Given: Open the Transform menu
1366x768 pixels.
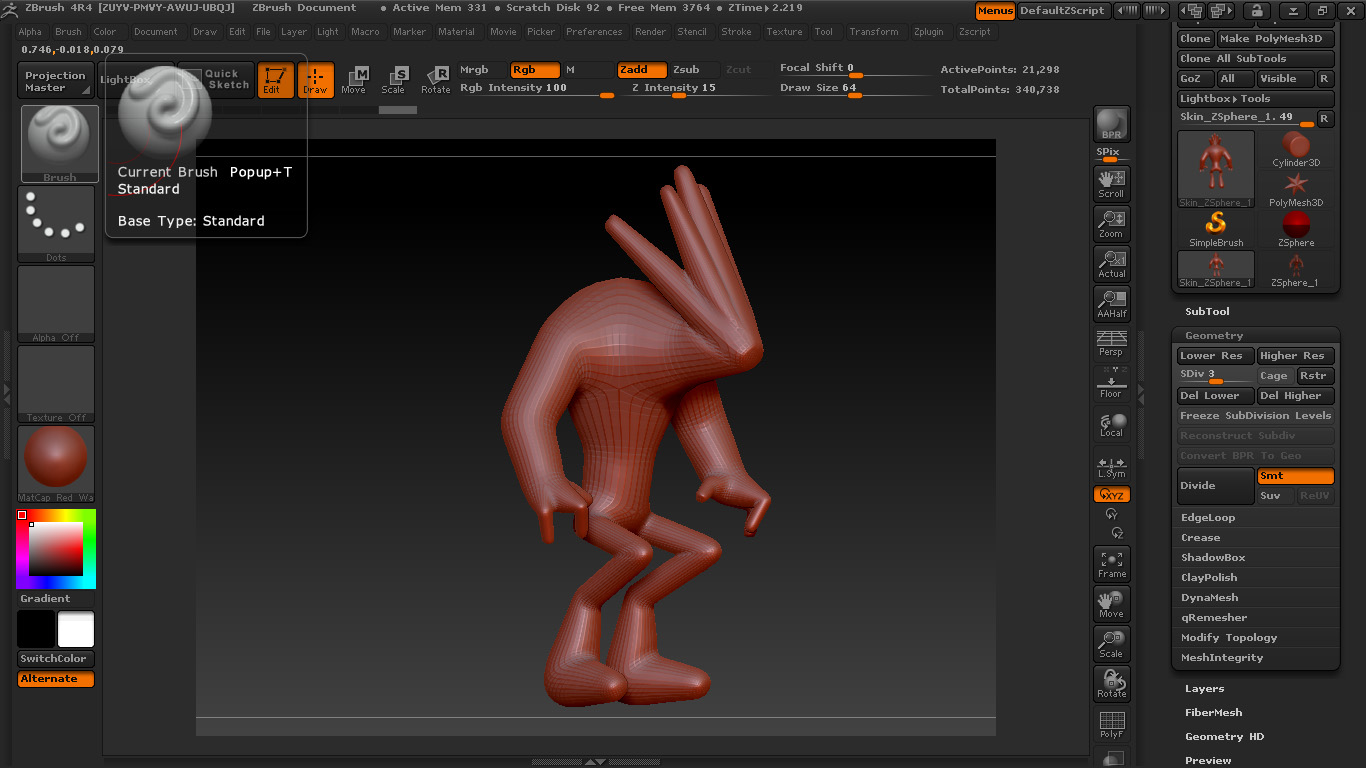Looking at the screenshot, I should point(874,32).
